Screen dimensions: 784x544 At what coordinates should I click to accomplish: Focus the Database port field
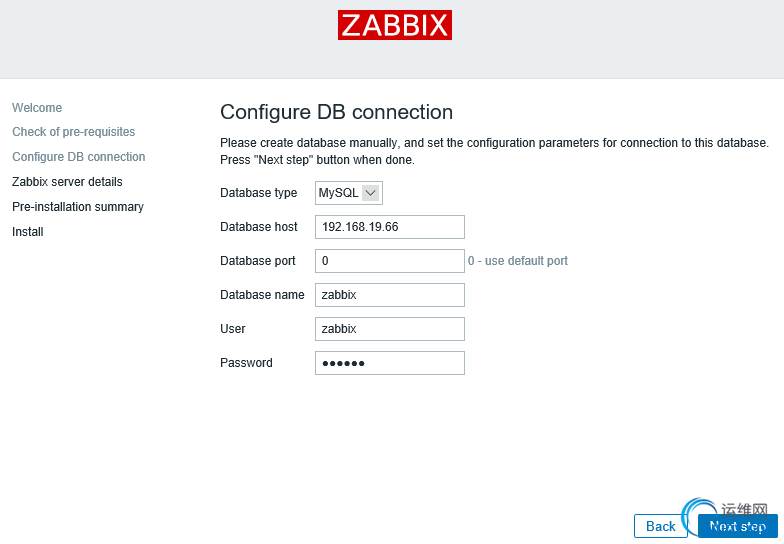(x=390, y=261)
